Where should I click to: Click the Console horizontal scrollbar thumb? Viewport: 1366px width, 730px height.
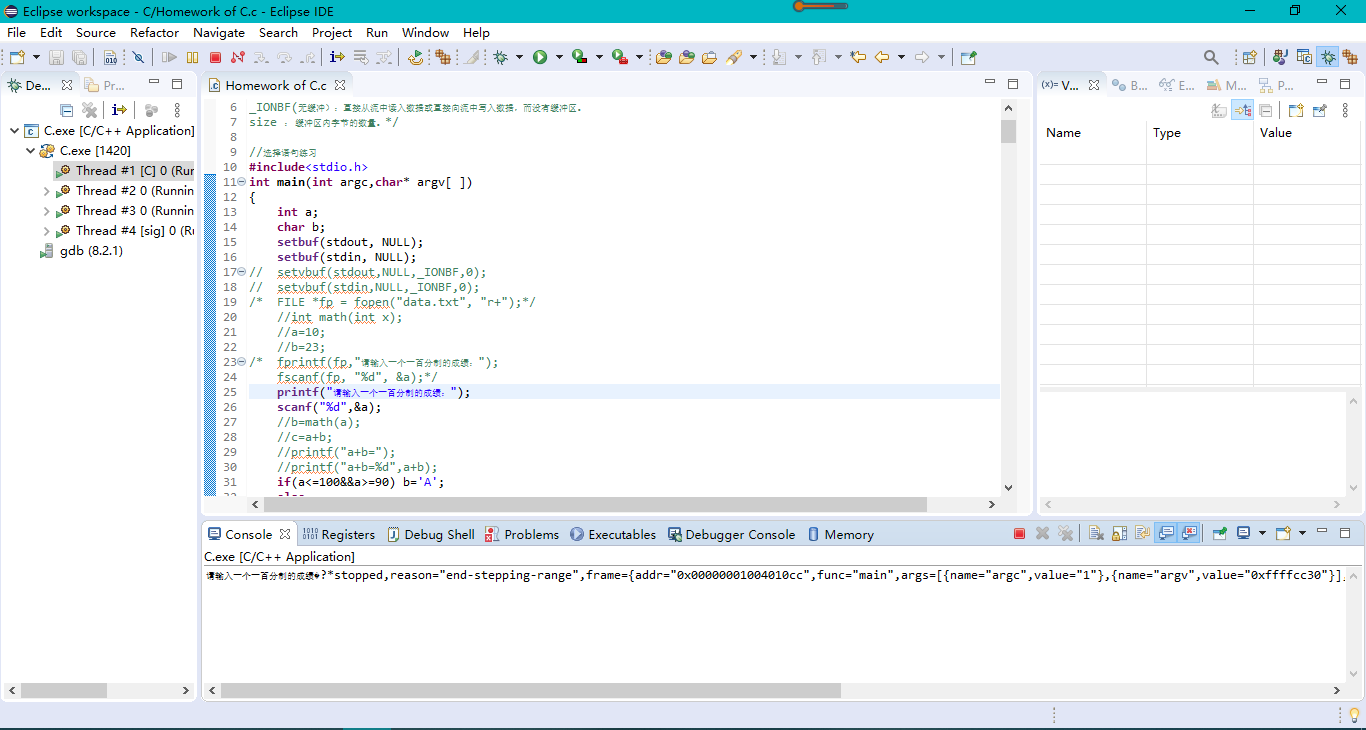click(531, 691)
